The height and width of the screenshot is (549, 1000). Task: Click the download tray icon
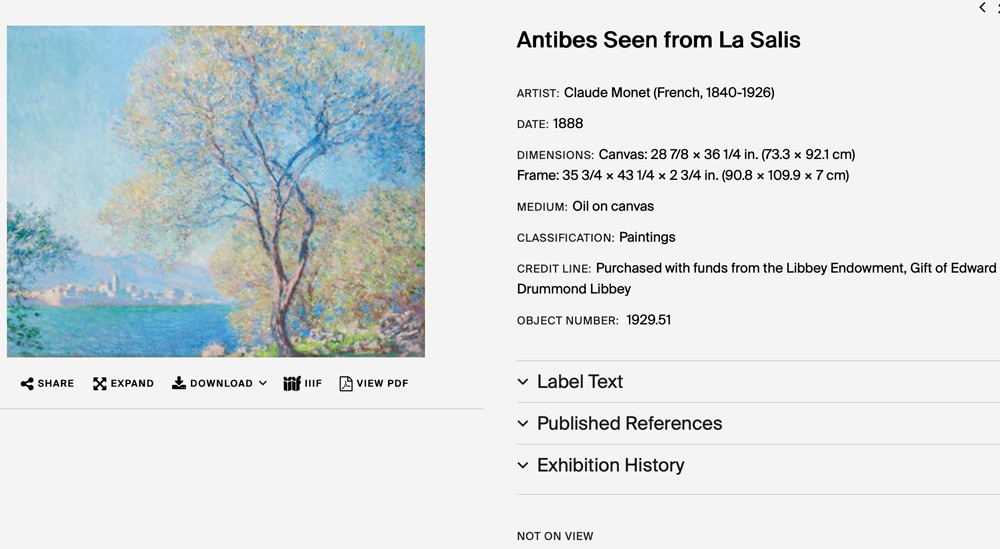coord(179,383)
